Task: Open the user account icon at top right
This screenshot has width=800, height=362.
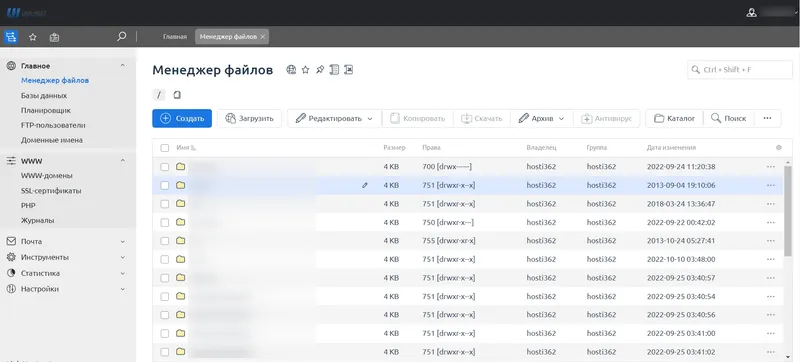Action: [x=751, y=13]
